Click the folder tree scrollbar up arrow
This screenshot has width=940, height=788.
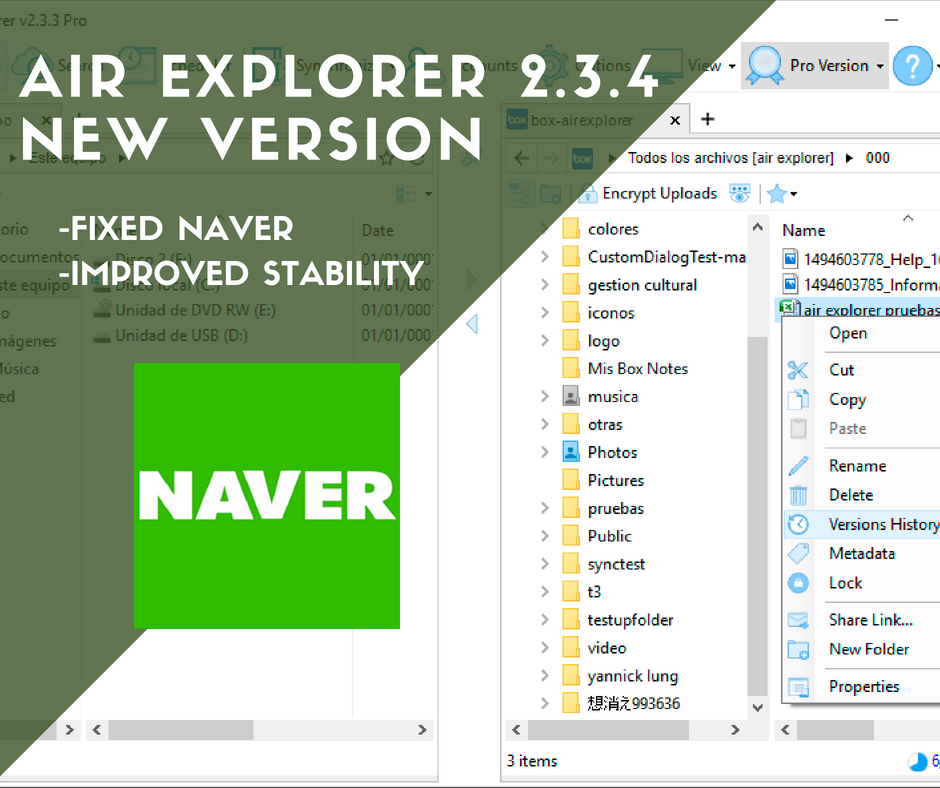[758, 227]
